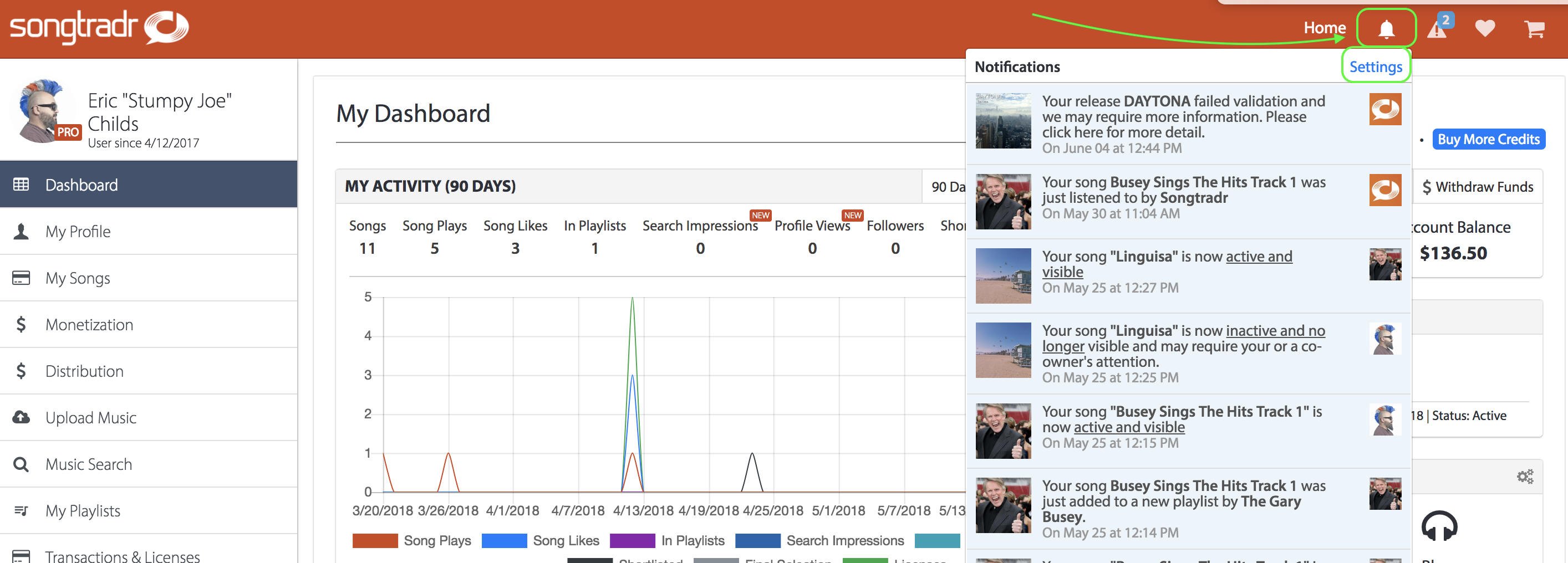Select the Song Plays stat showing 5
Viewport: 1568px width, 563px height.
(435, 237)
